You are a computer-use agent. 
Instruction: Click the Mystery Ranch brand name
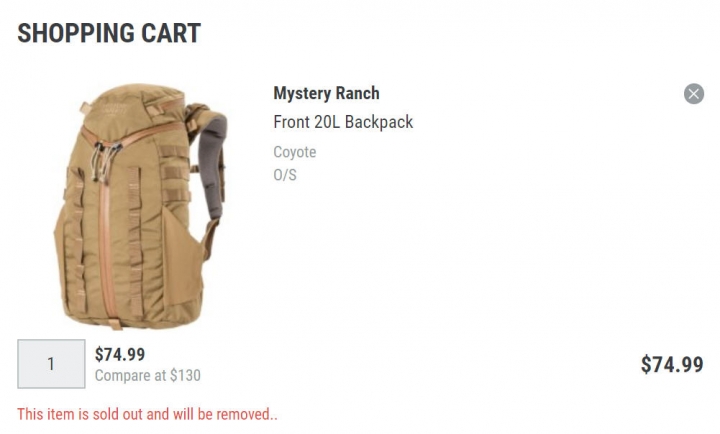[x=326, y=93]
